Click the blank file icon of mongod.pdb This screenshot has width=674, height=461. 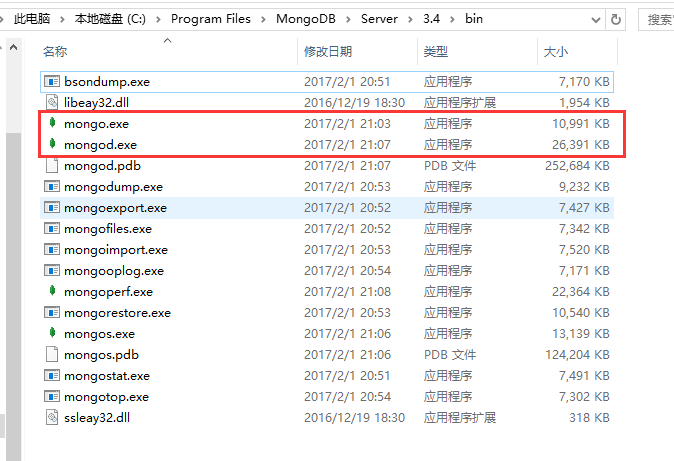click(x=52, y=166)
